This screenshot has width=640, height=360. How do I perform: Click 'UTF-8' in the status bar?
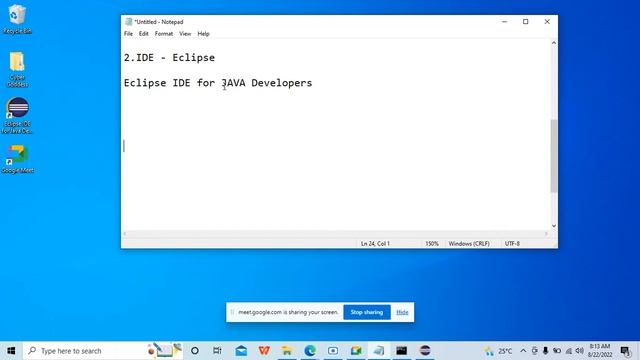[x=512, y=244]
